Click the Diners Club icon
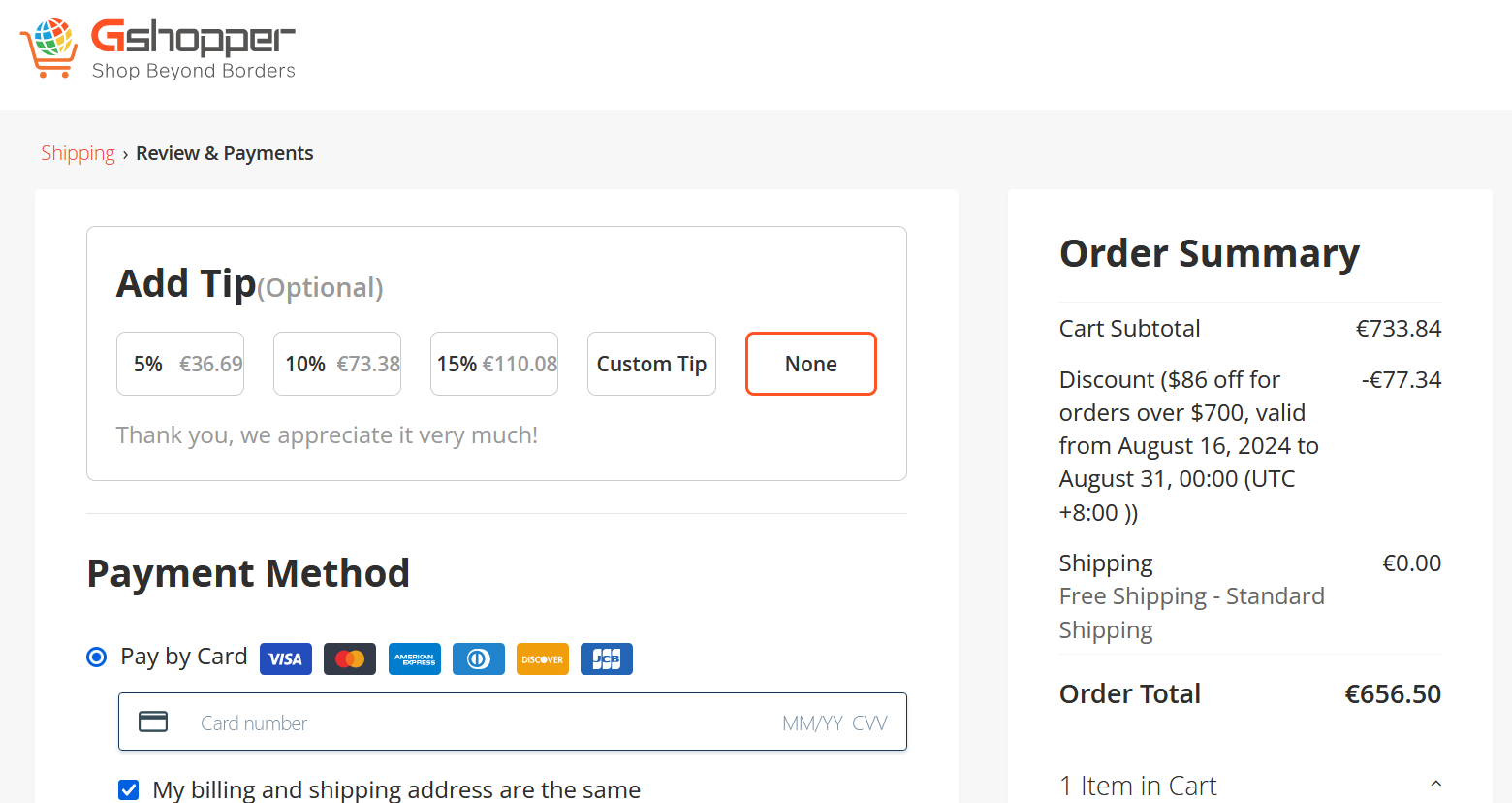This screenshot has width=1512, height=803. (479, 659)
